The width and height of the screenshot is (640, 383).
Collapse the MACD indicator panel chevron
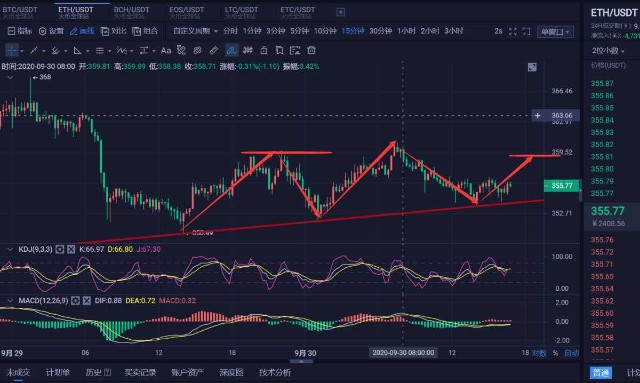tap(10, 301)
